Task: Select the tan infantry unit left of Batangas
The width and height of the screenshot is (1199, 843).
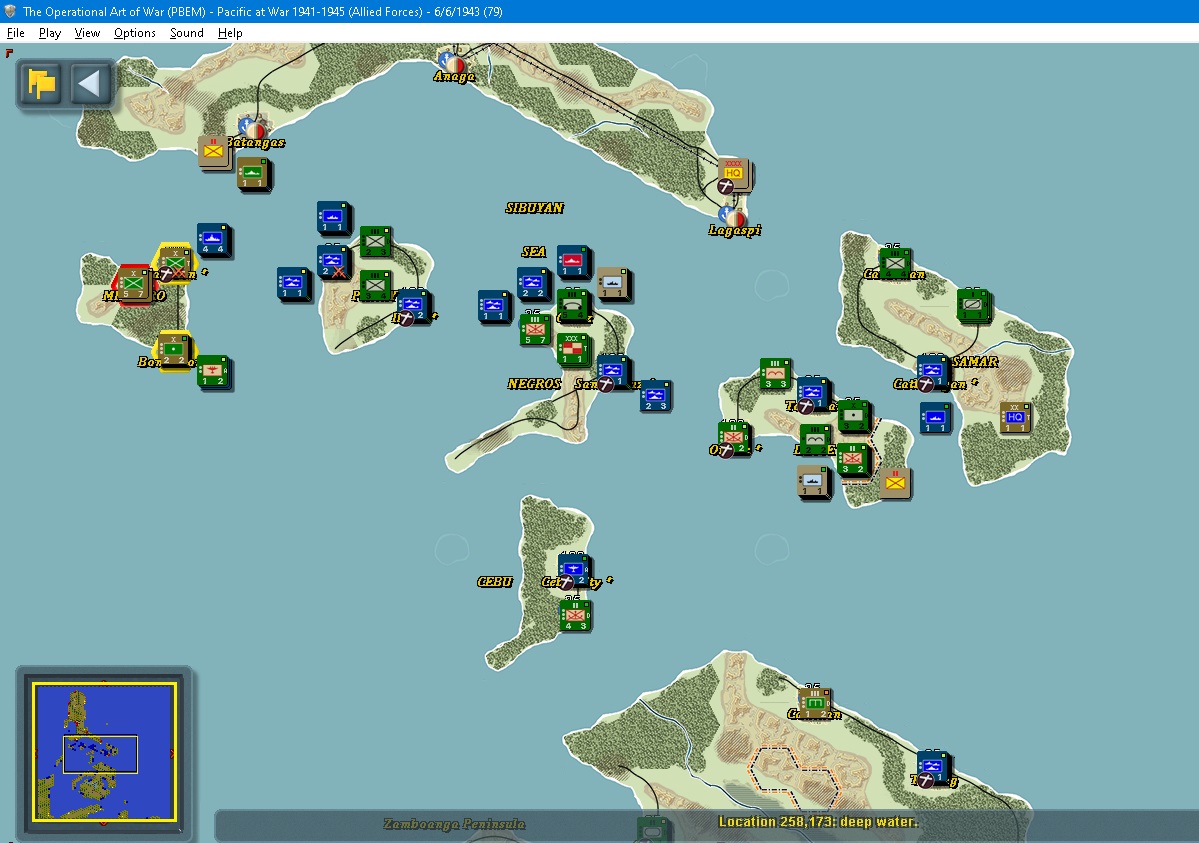Action: click(213, 151)
